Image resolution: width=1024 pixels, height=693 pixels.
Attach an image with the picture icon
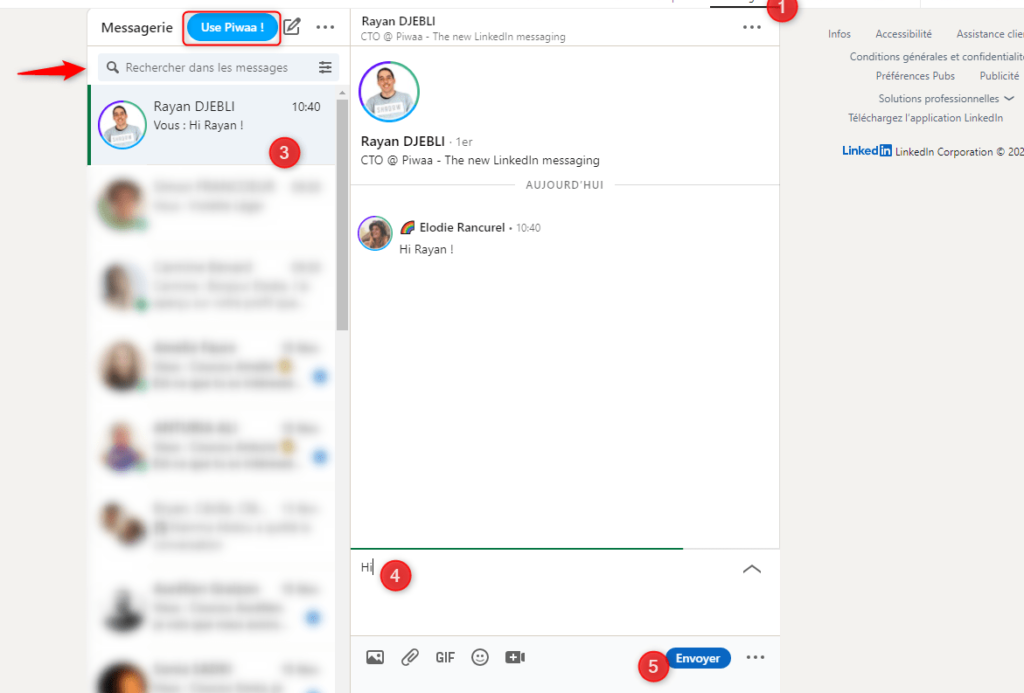pos(375,657)
